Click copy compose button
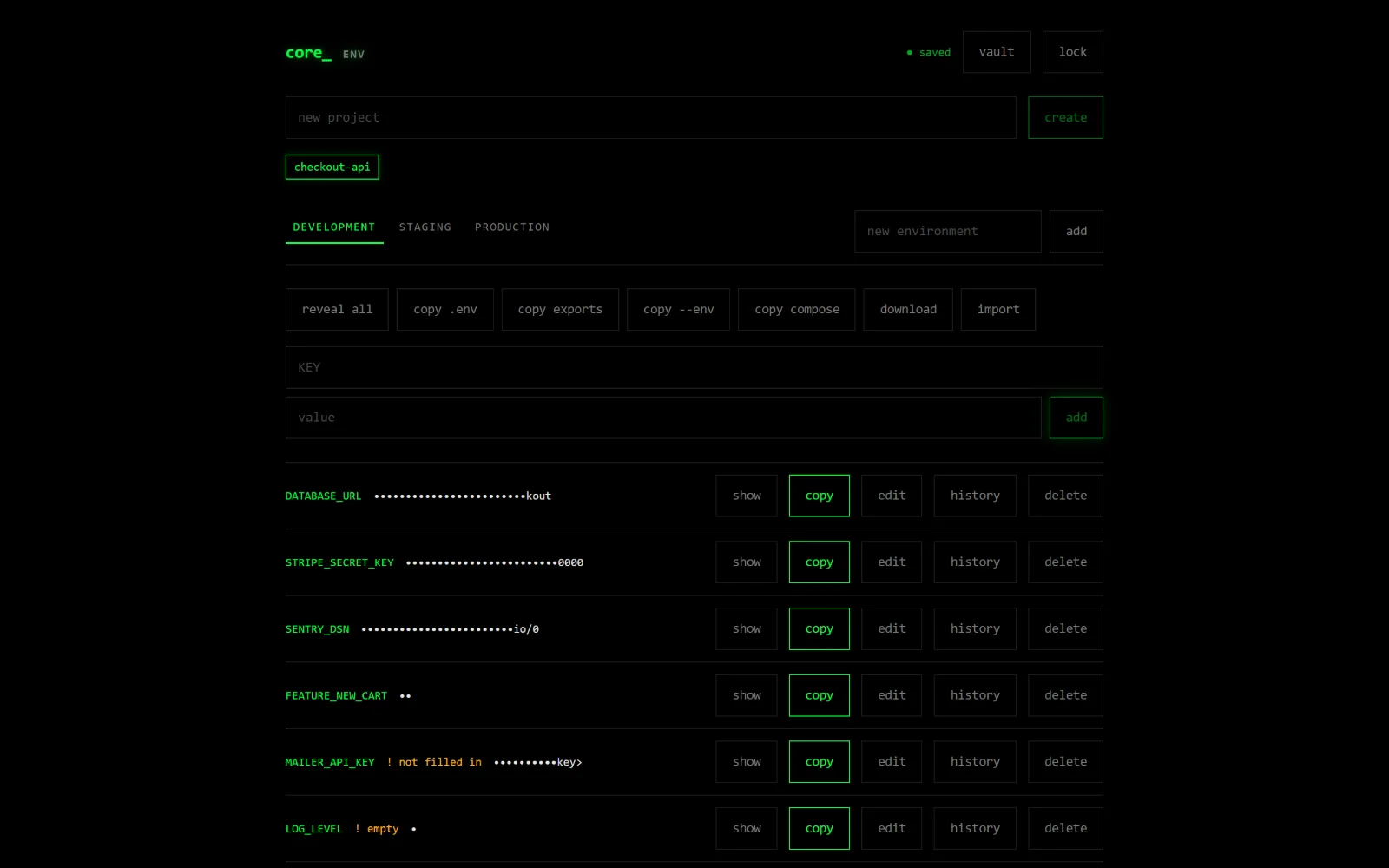Screen dimensions: 1389x868 [797, 309]
